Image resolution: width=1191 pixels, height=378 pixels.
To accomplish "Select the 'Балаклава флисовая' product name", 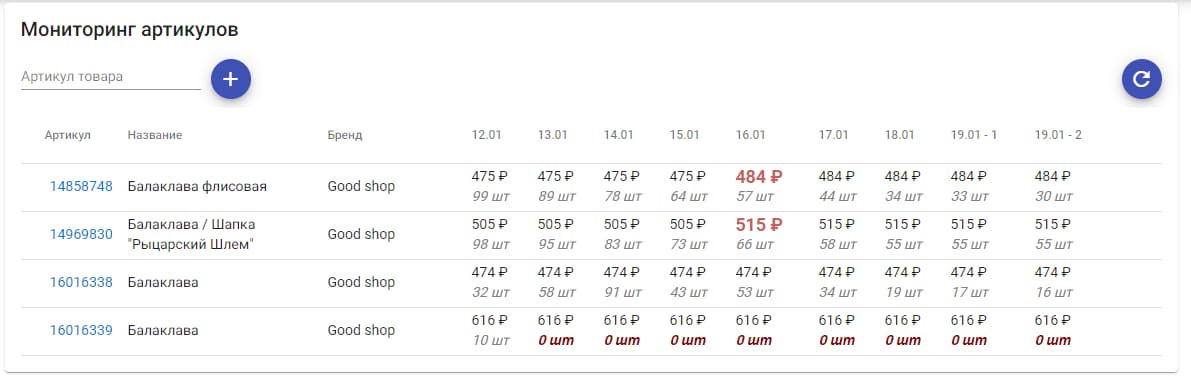I will [197, 186].
